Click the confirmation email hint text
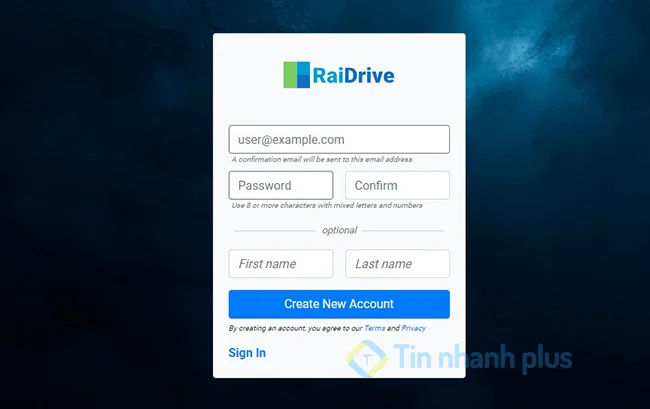The height and width of the screenshot is (409, 650). coord(322,160)
